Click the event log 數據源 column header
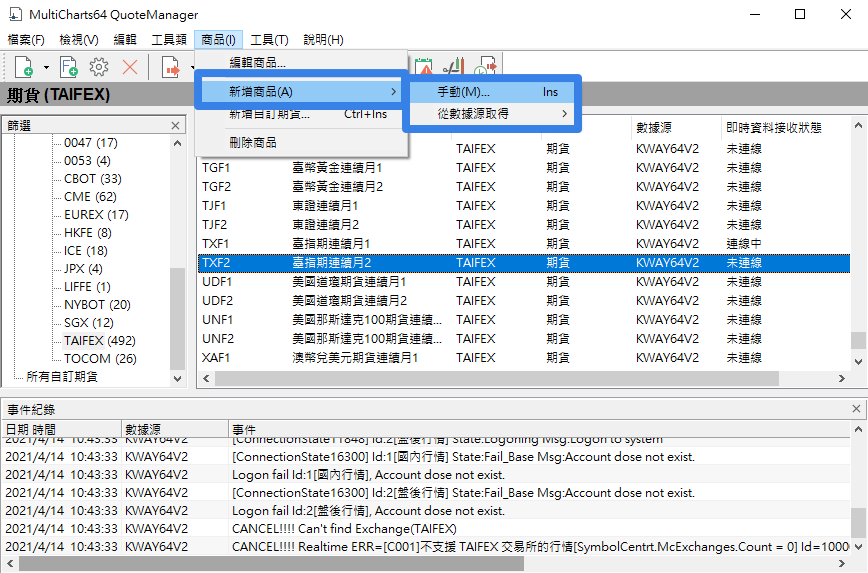This screenshot has height=573, width=868. [175, 430]
